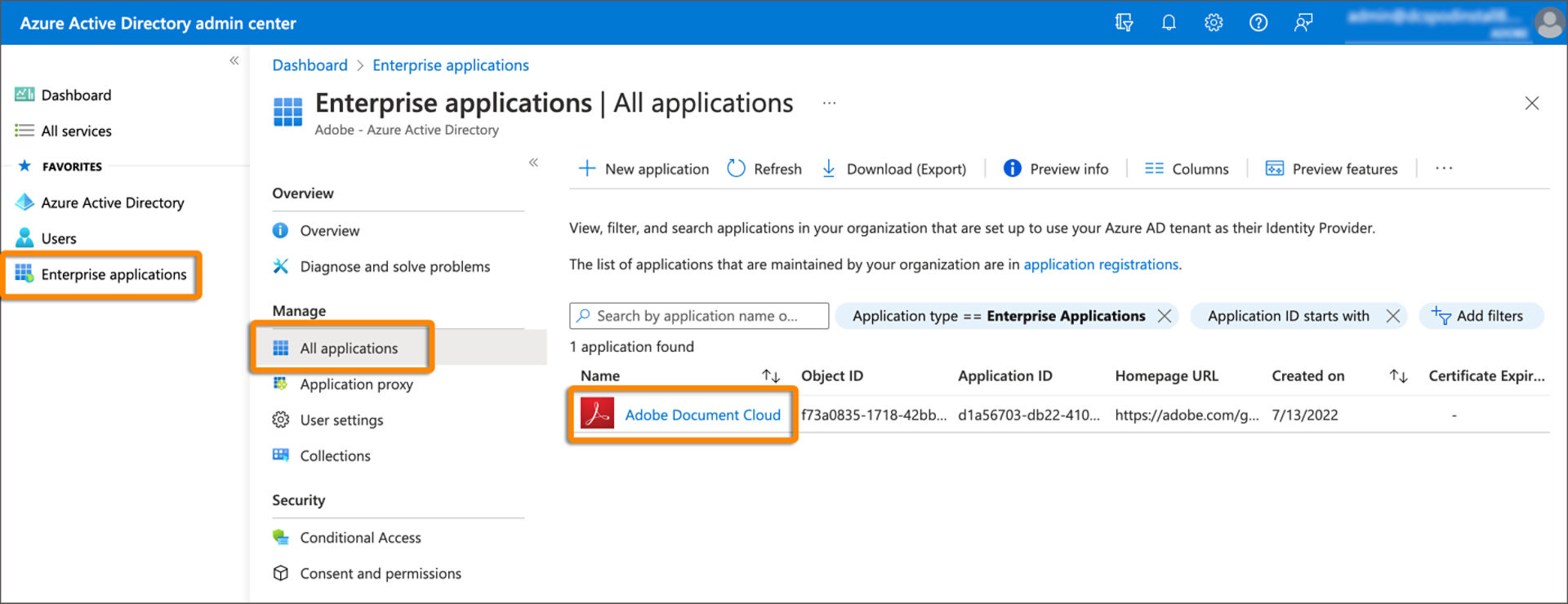Click Add filters button
Image resolution: width=1568 pixels, height=604 pixels.
1481,316
